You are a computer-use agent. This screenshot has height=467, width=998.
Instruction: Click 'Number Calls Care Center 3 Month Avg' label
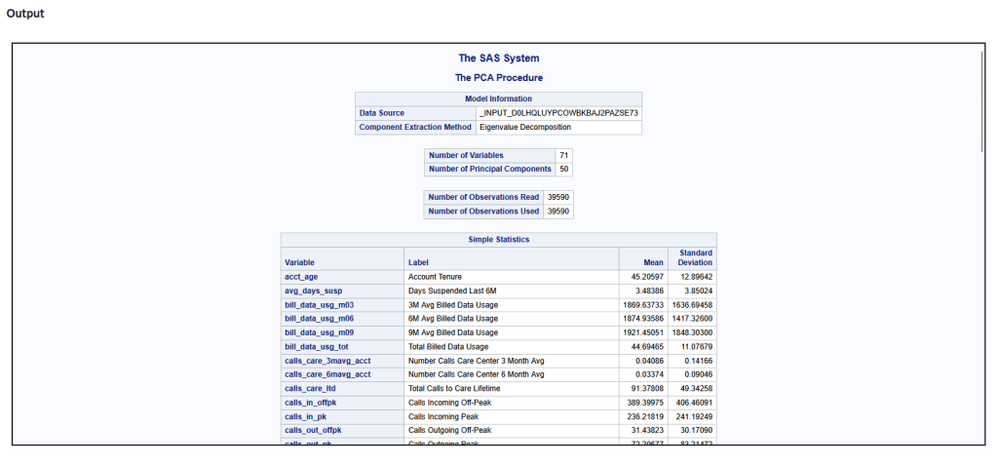coord(476,361)
